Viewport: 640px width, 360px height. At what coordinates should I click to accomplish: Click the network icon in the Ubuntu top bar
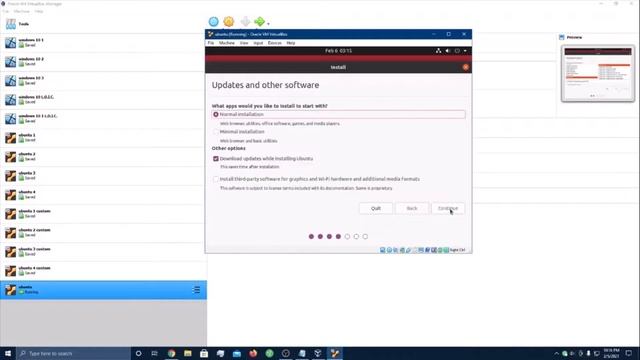[x=438, y=51]
